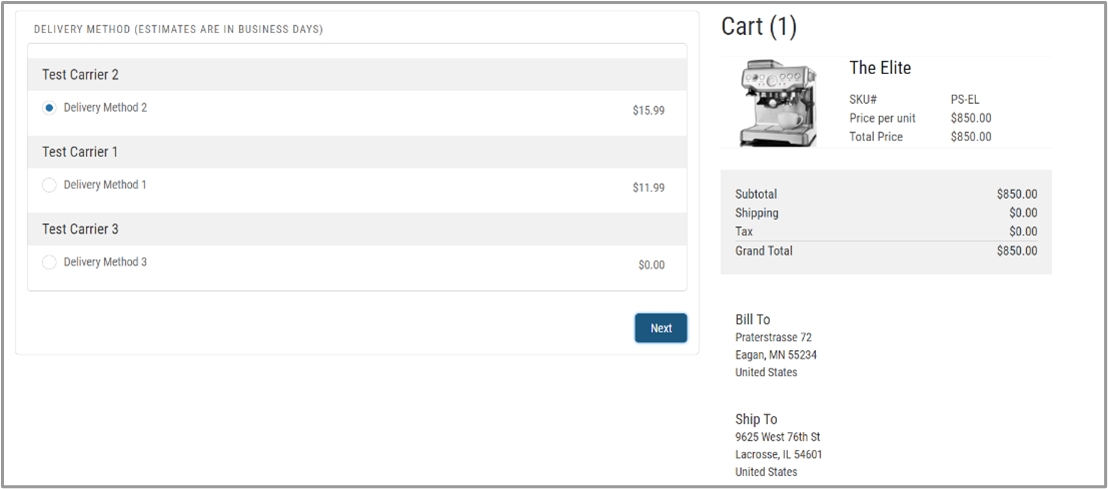The image size is (1108, 489).
Task: Click the Cart (1) heading
Action: [759, 27]
